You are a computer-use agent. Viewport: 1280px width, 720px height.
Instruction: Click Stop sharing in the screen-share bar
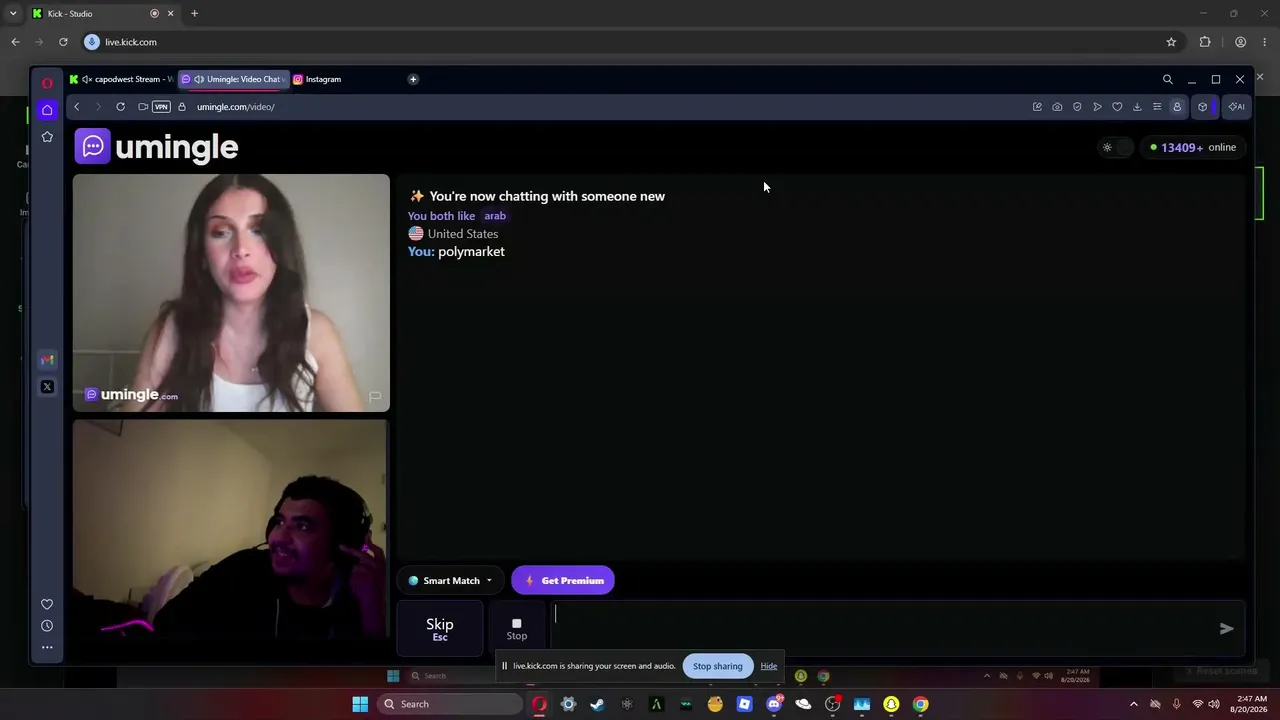pos(718,666)
